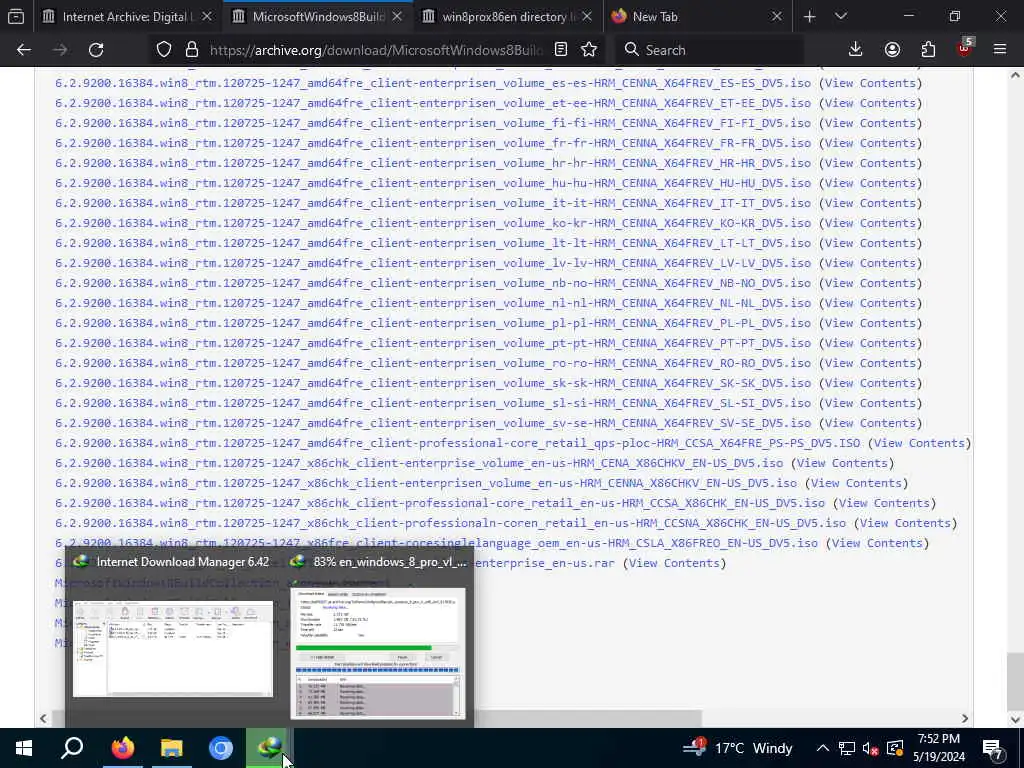1024x768 pixels.
Task: Open the Firefox account icon
Action: [892, 50]
